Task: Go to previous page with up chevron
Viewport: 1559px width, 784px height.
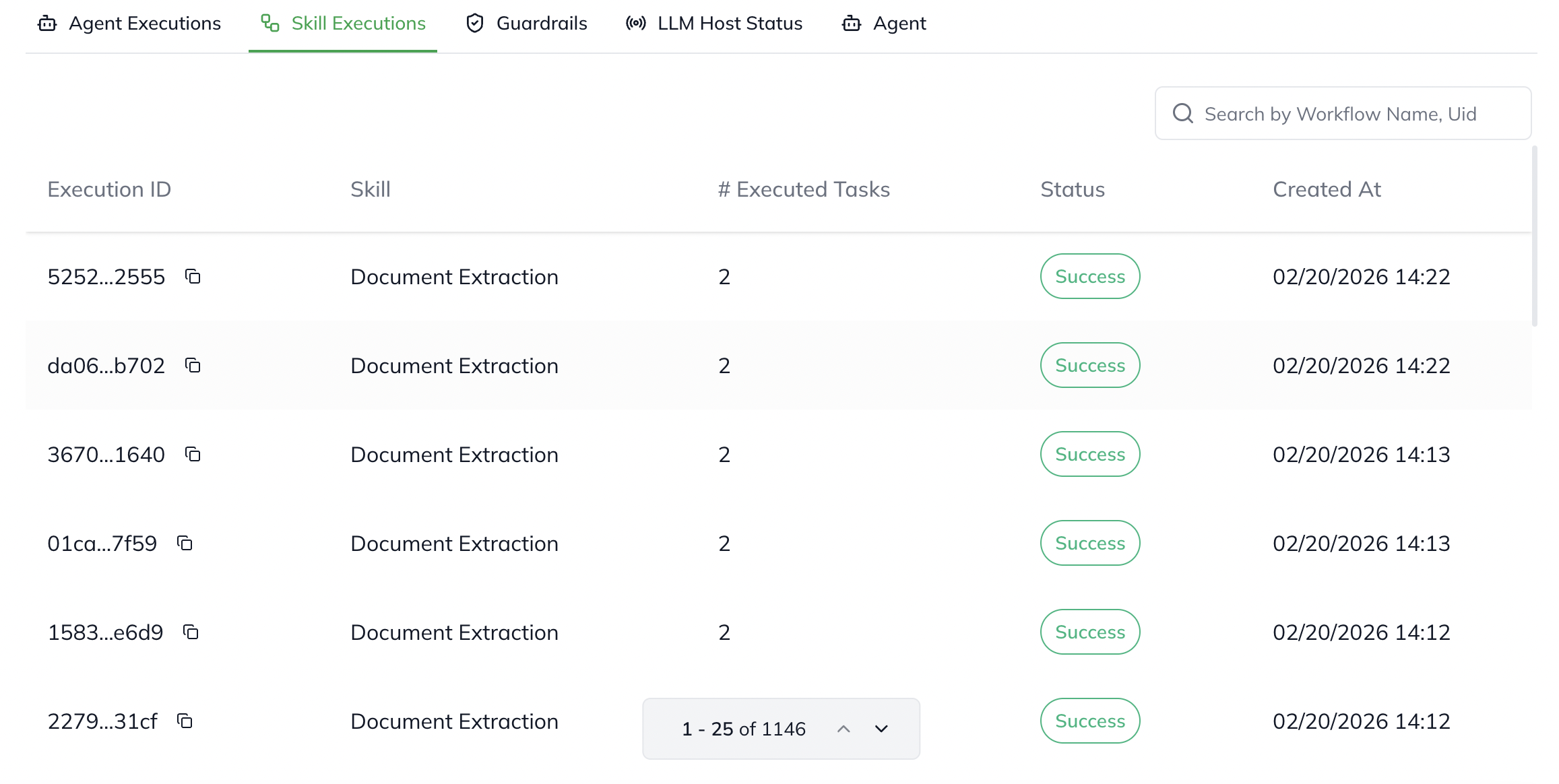Action: (844, 729)
